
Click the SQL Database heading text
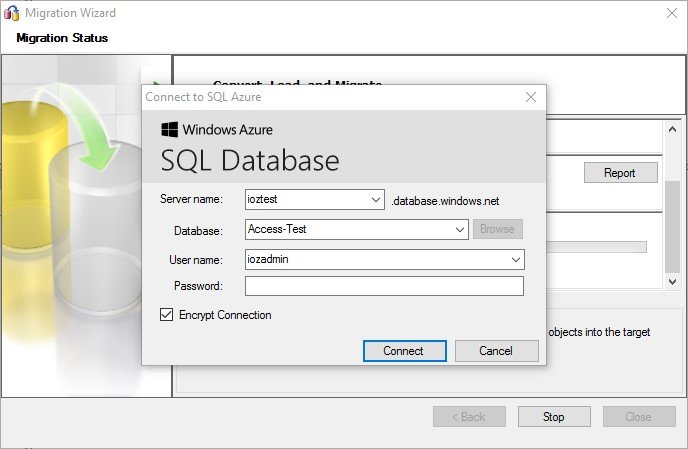click(x=250, y=160)
